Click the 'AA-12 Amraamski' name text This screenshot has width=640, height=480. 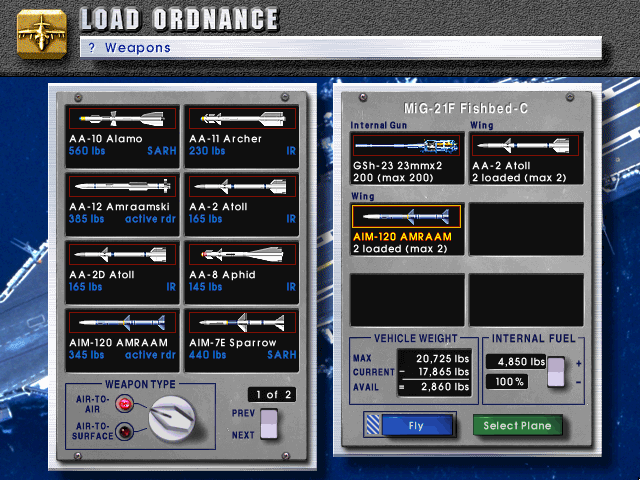(119, 207)
